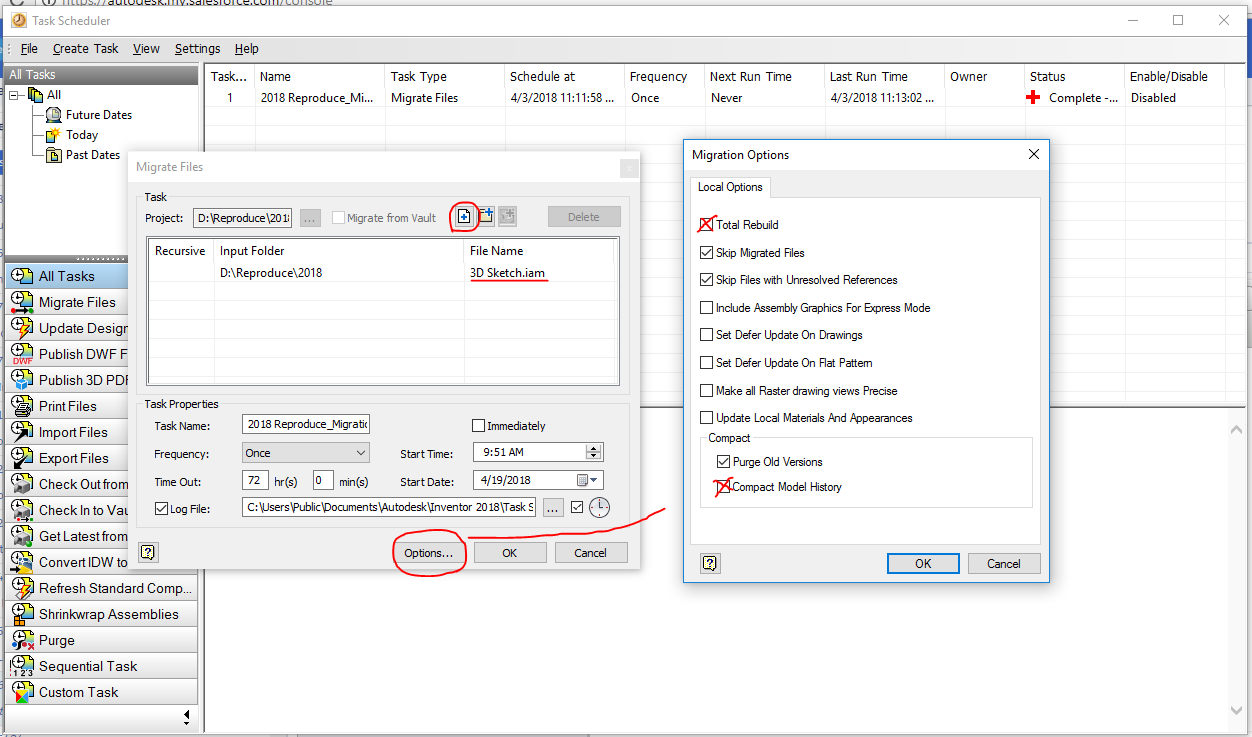
Task: Click the Task Name input field
Action: click(x=306, y=425)
